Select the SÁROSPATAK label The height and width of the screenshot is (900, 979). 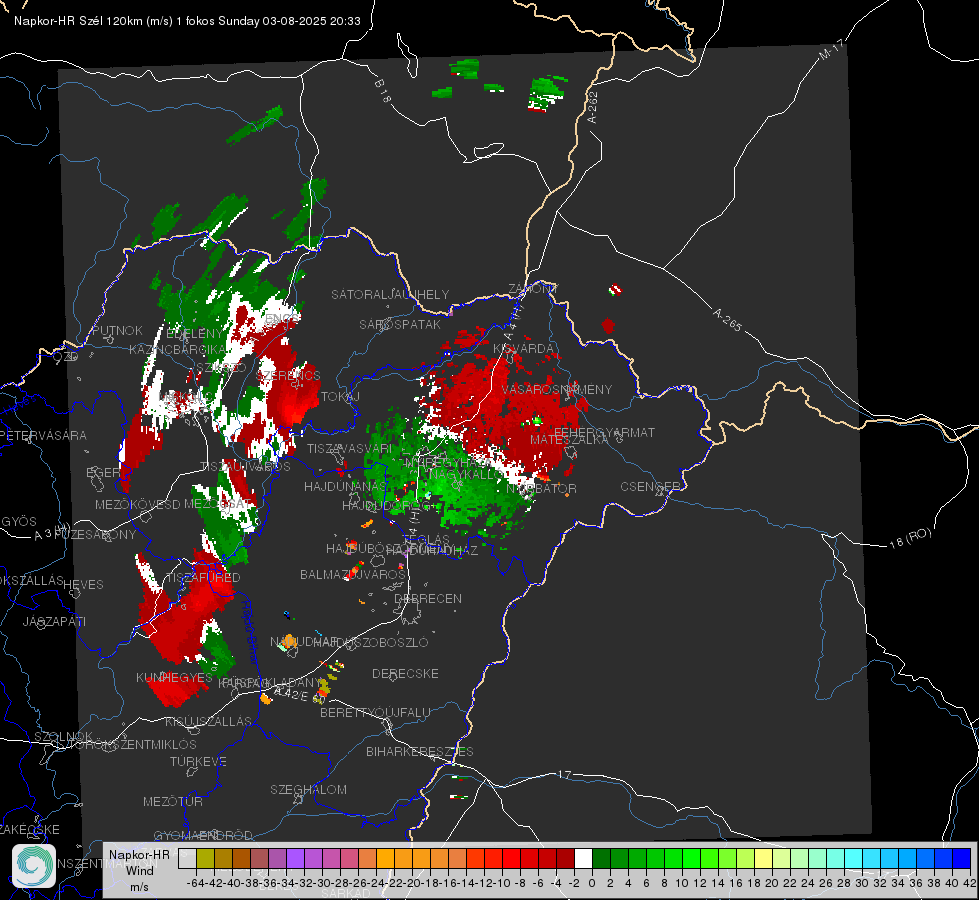(x=400, y=324)
